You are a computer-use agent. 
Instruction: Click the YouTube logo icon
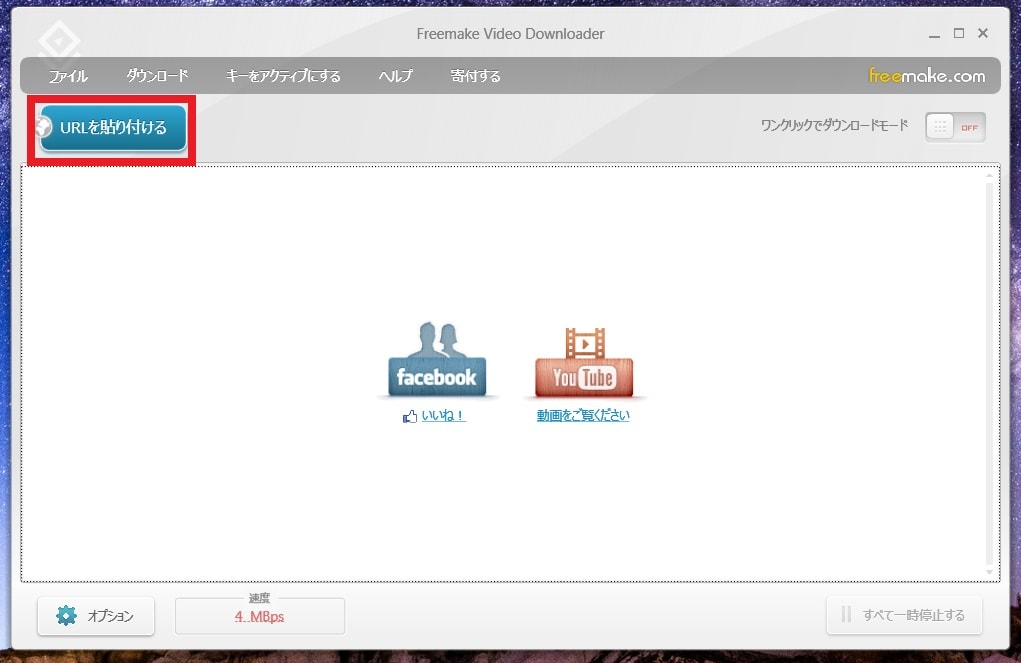tap(584, 362)
